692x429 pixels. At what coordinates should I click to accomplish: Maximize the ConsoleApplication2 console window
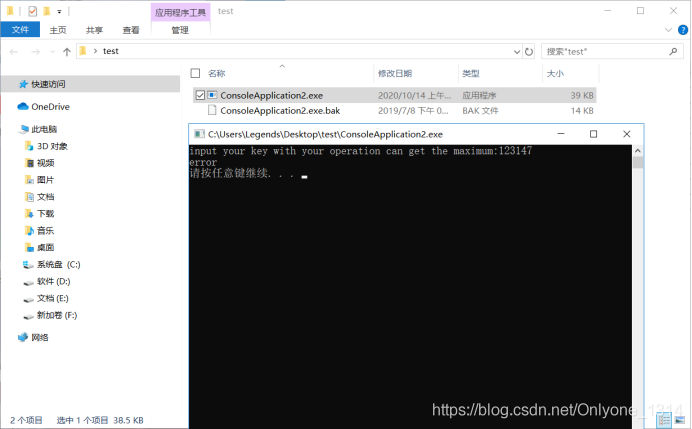click(594, 134)
